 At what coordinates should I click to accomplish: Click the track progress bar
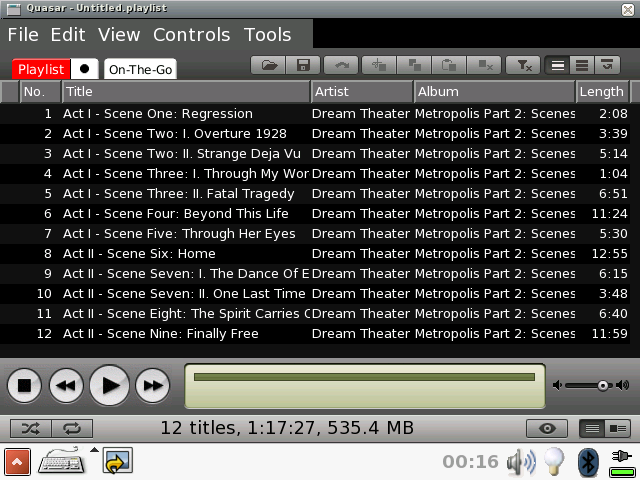coord(364,377)
